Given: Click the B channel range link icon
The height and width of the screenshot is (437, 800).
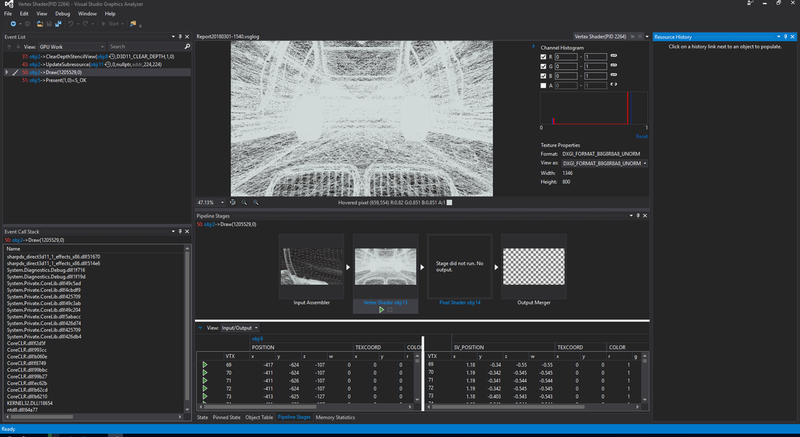Looking at the screenshot, I should point(613,75).
